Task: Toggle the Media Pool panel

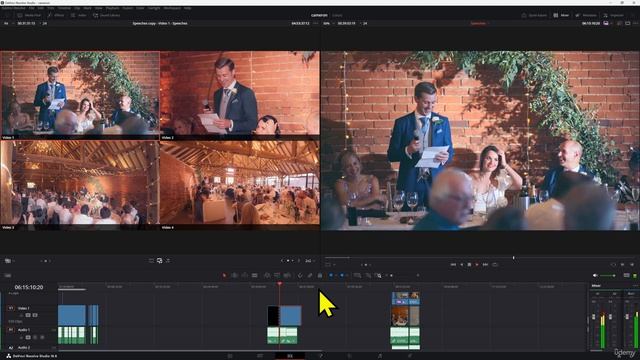Action: coord(29,15)
